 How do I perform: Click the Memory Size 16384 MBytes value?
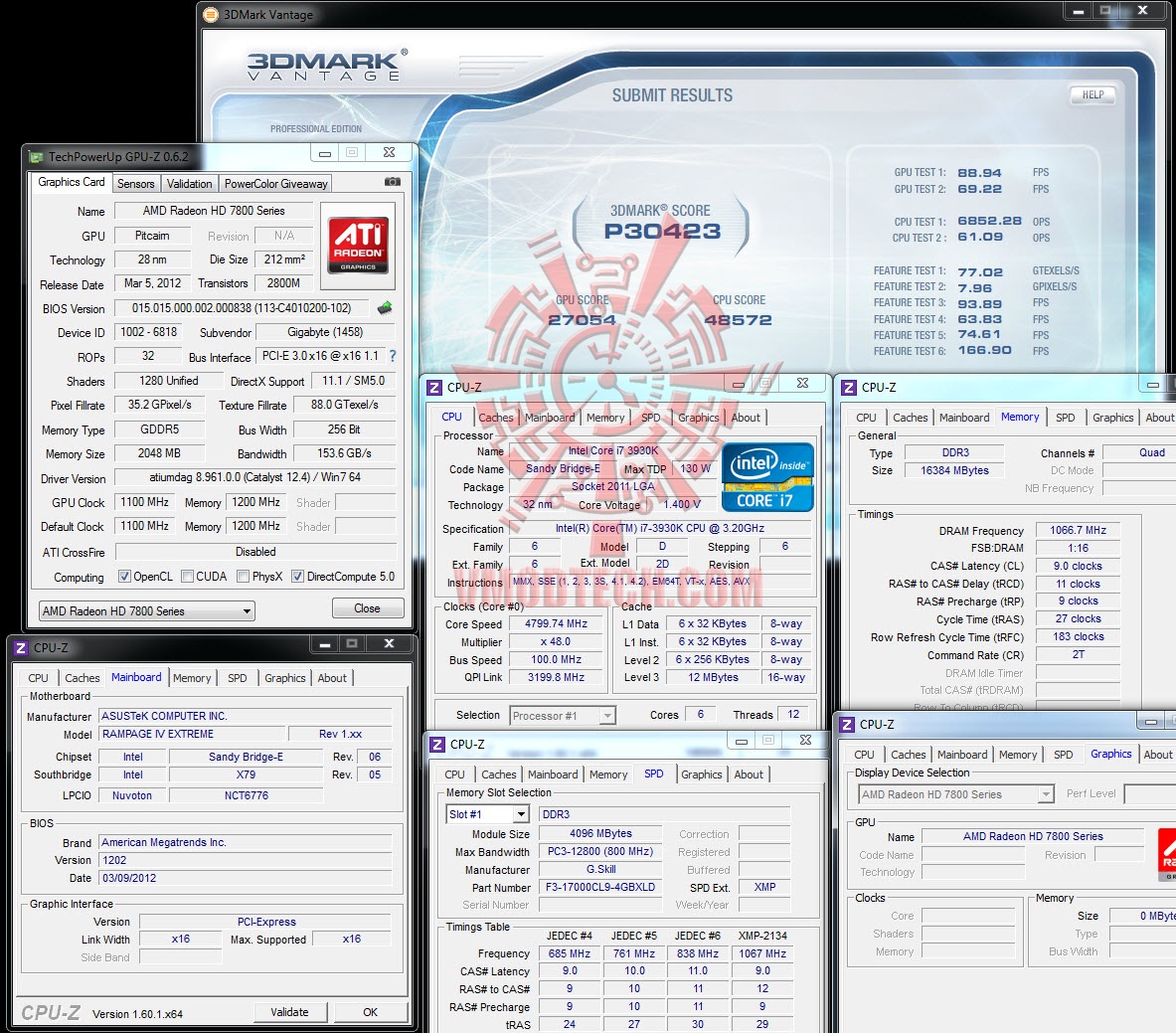[x=954, y=470]
